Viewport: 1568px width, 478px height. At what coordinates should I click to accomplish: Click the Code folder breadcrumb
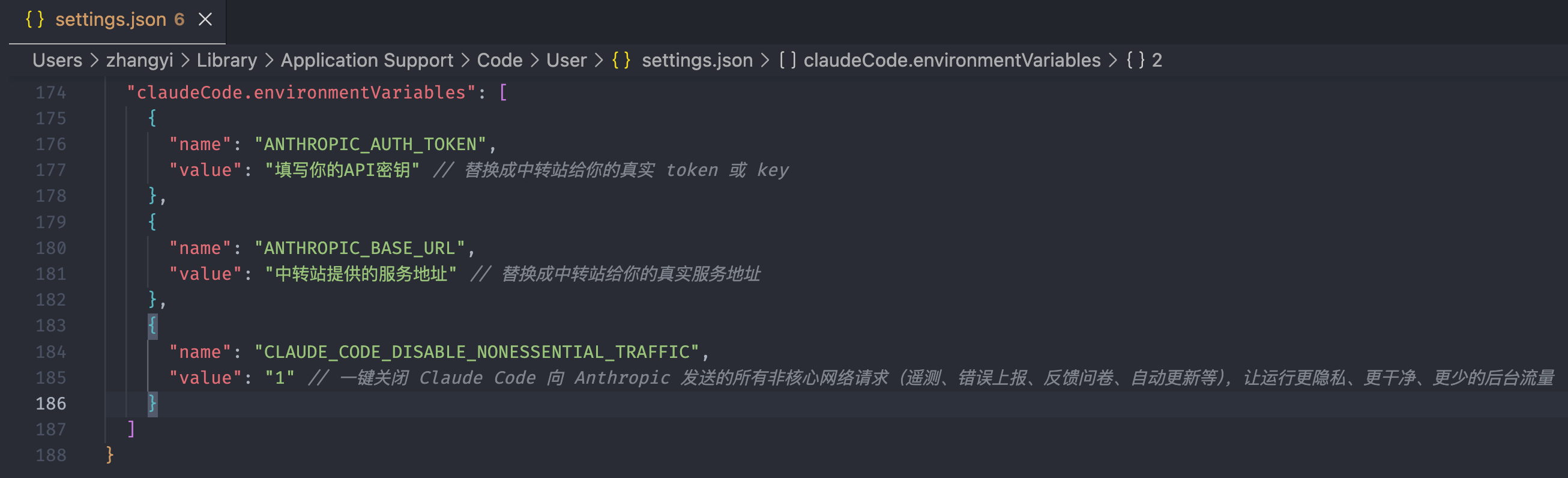499,60
